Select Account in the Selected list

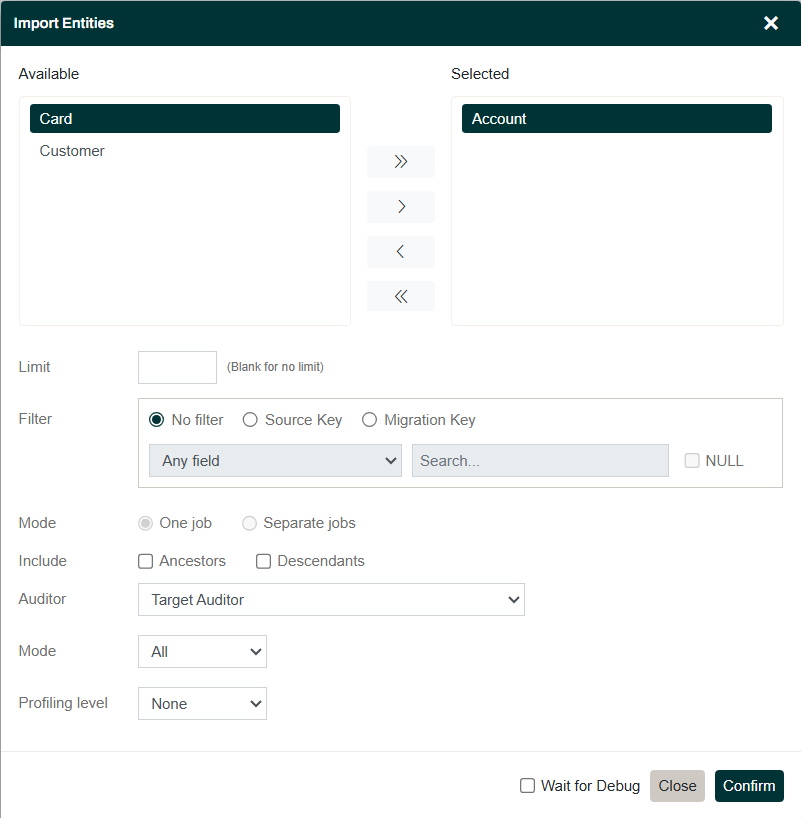[x=616, y=119]
